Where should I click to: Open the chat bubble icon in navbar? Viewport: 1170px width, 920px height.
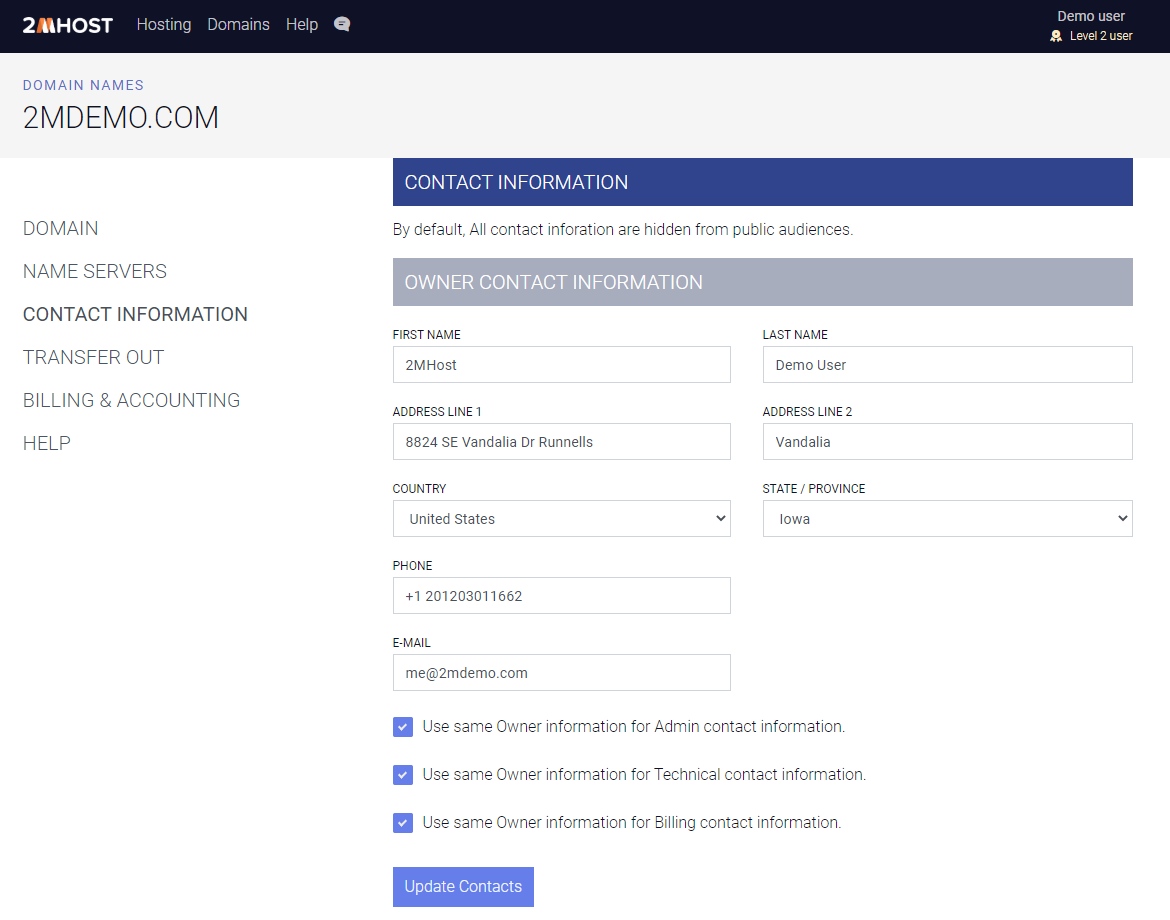coord(342,25)
